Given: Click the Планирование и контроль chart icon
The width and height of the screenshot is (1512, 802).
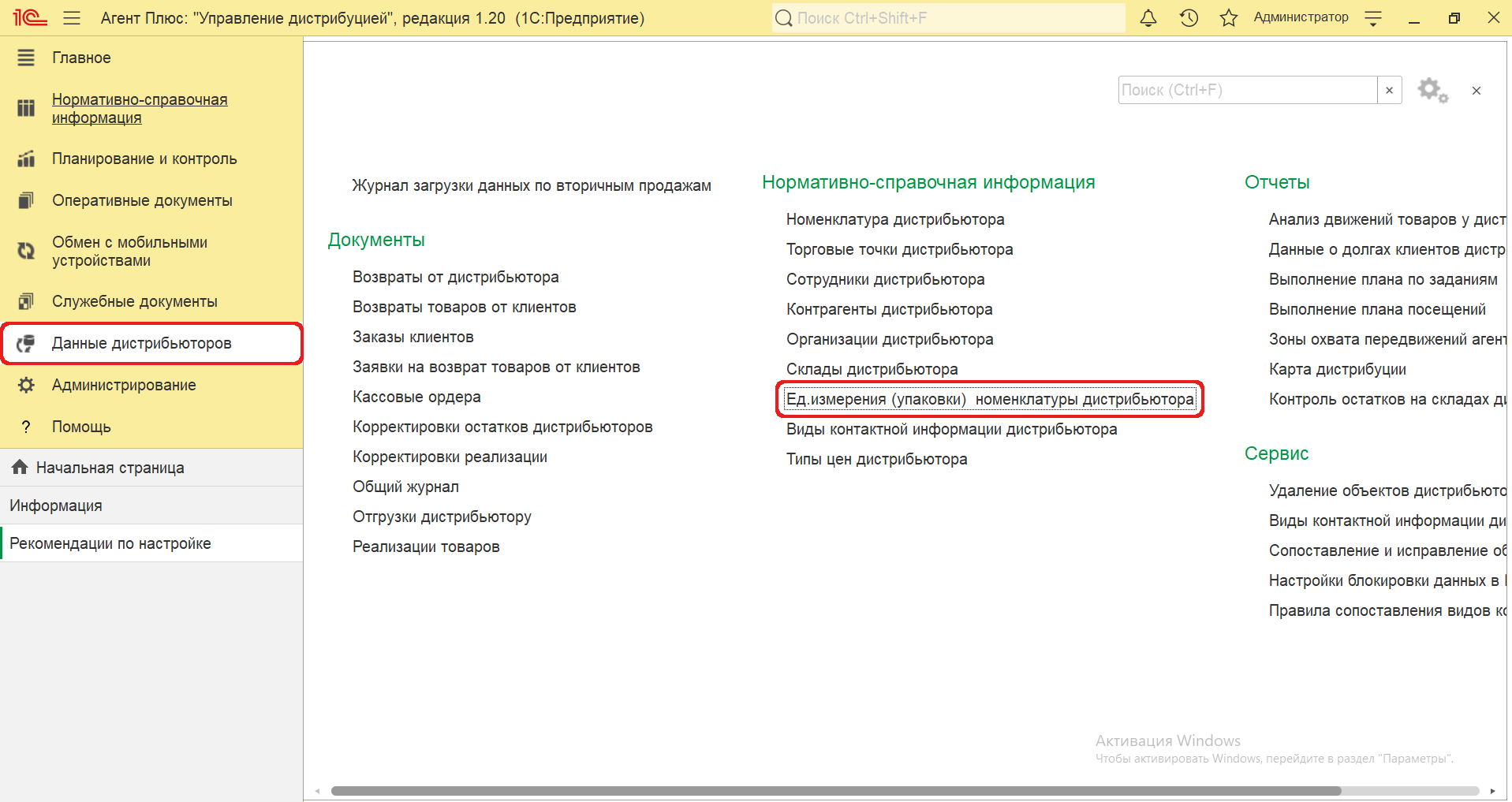Looking at the screenshot, I should pyautogui.click(x=26, y=159).
